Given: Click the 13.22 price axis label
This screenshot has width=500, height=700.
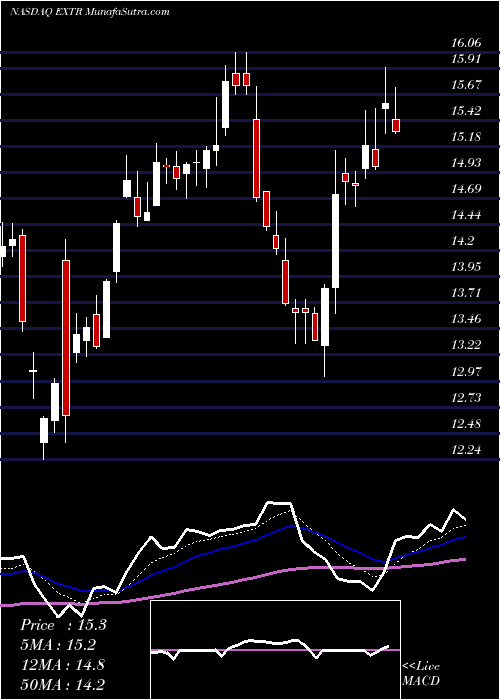Looking at the screenshot, I should click(x=466, y=345).
